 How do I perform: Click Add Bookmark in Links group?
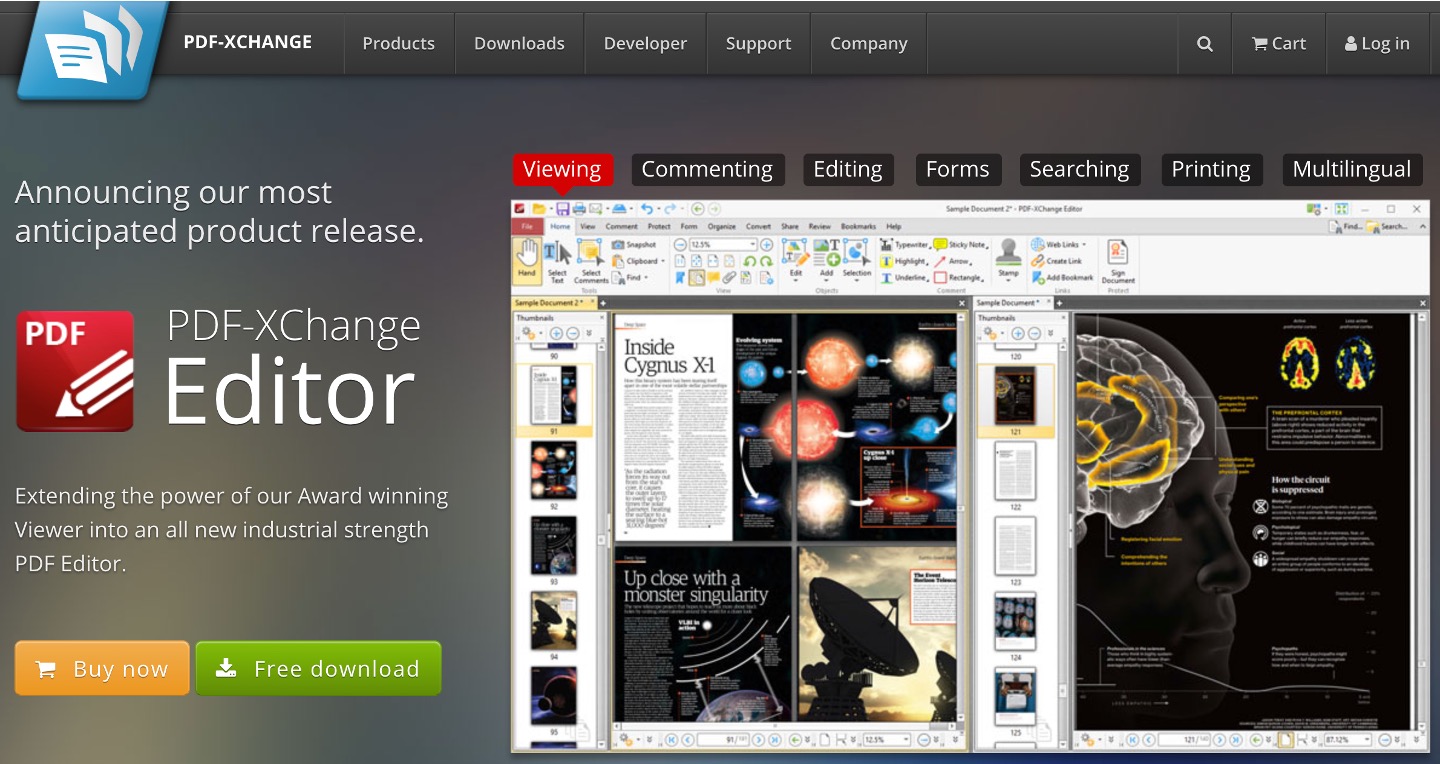(1063, 277)
